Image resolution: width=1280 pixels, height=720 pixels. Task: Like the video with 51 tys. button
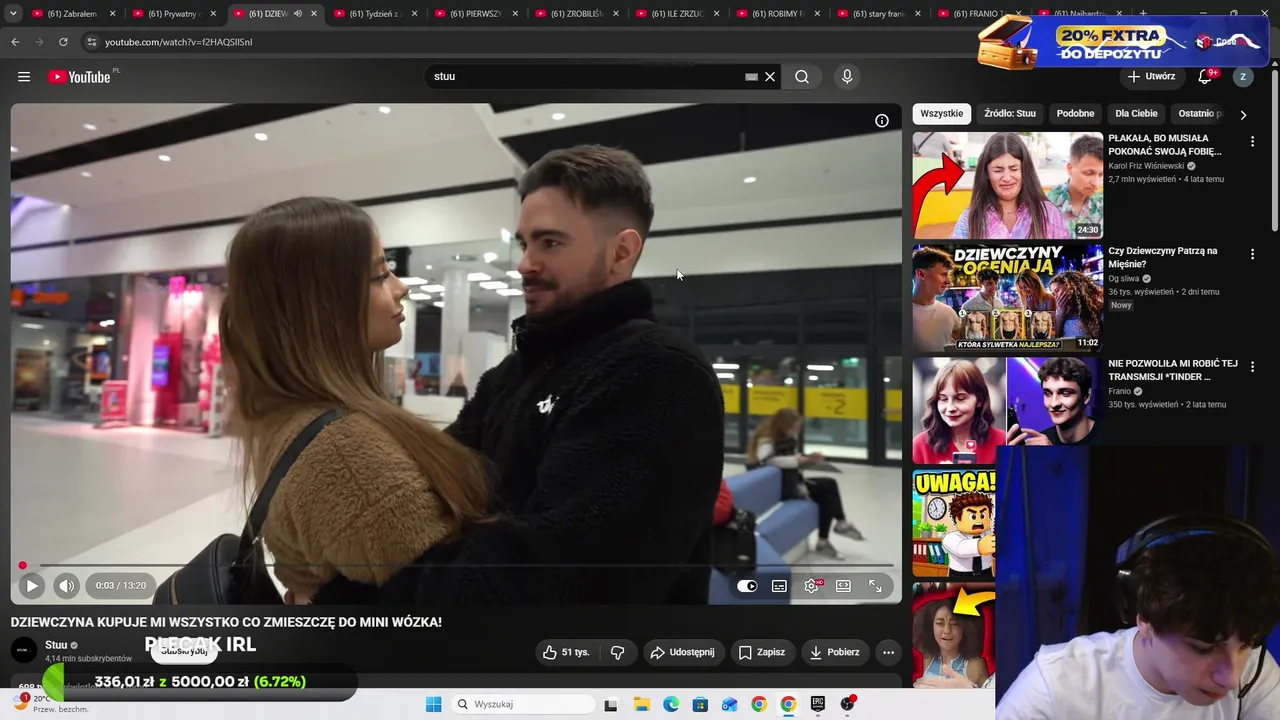[x=566, y=652]
